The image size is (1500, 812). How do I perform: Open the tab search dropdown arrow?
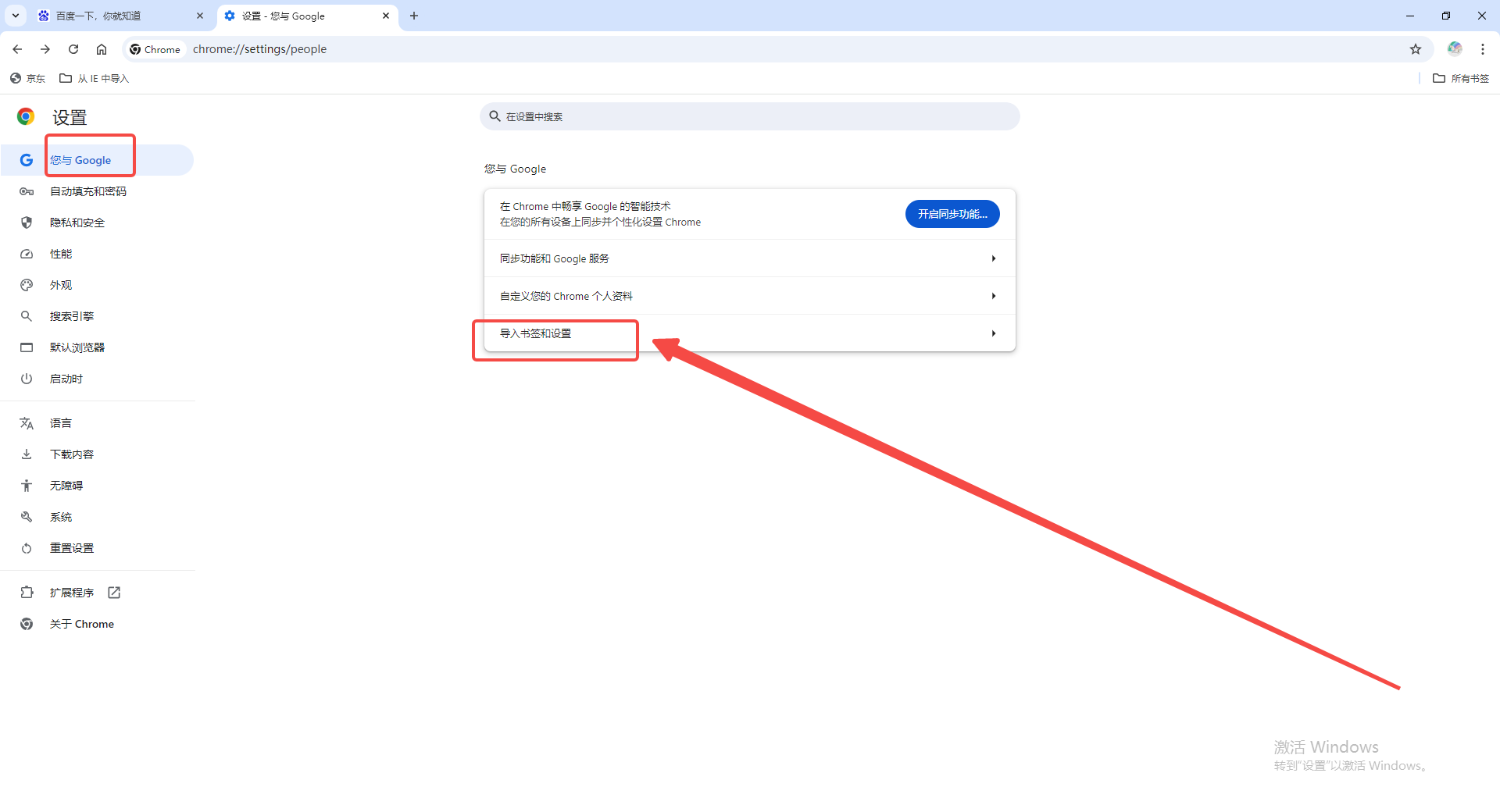(x=15, y=16)
